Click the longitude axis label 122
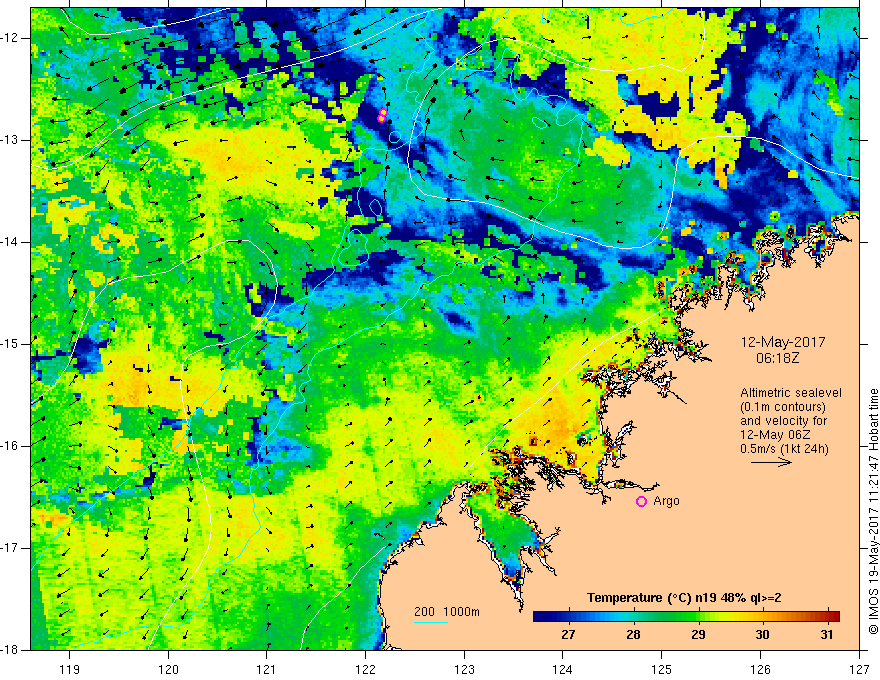This screenshot has width=880, height=680. coord(365,669)
